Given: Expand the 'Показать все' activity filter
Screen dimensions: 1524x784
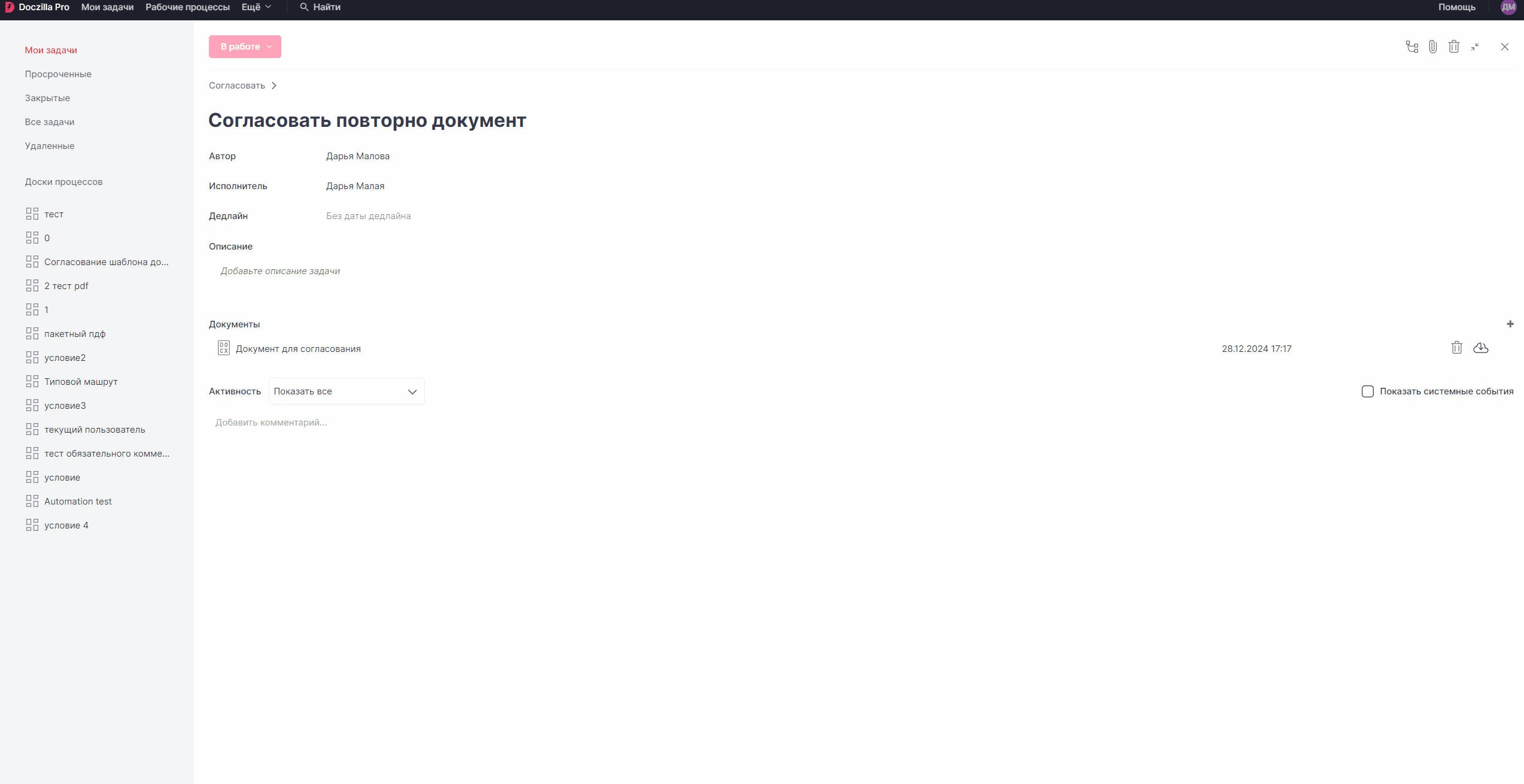Looking at the screenshot, I should tap(347, 391).
